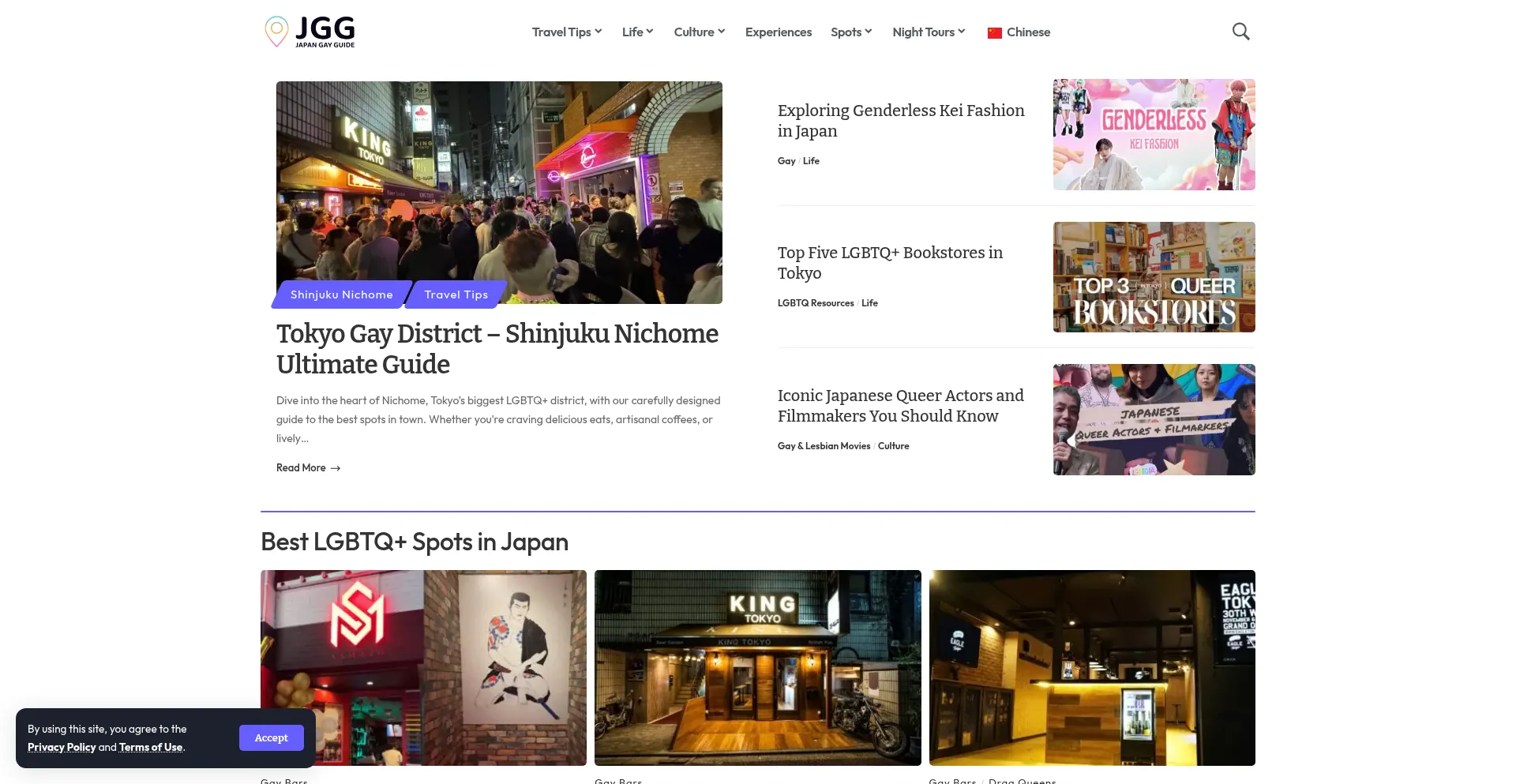Open the Terms of Use link
Viewport: 1516px width, 784px height.
[x=151, y=748]
